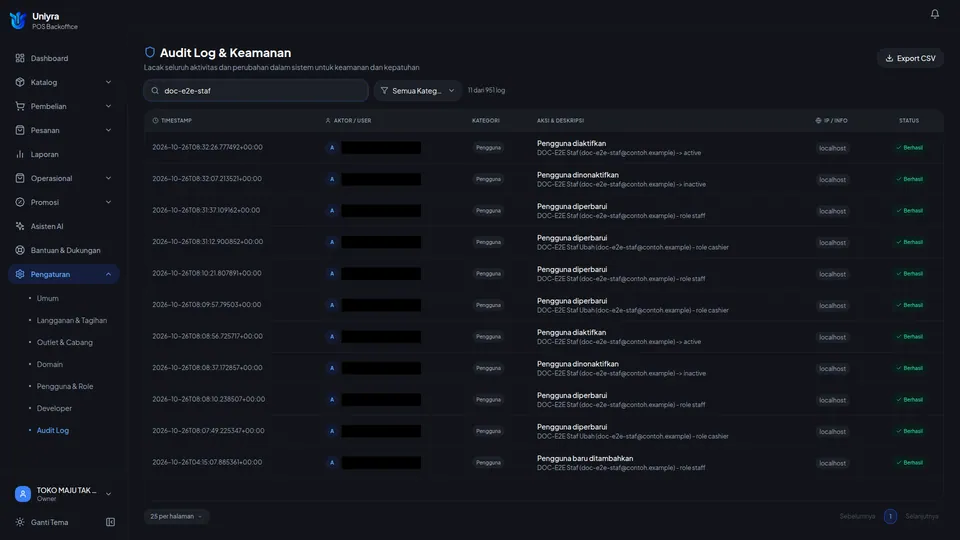960x540 pixels.
Task: Click the Timestamp clock header icon
Action: pos(155,121)
